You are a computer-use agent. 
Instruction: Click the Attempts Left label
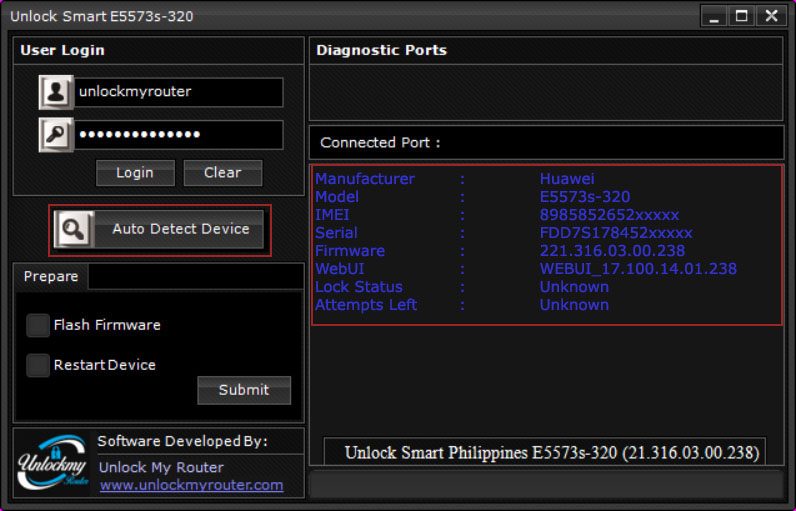pos(366,305)
